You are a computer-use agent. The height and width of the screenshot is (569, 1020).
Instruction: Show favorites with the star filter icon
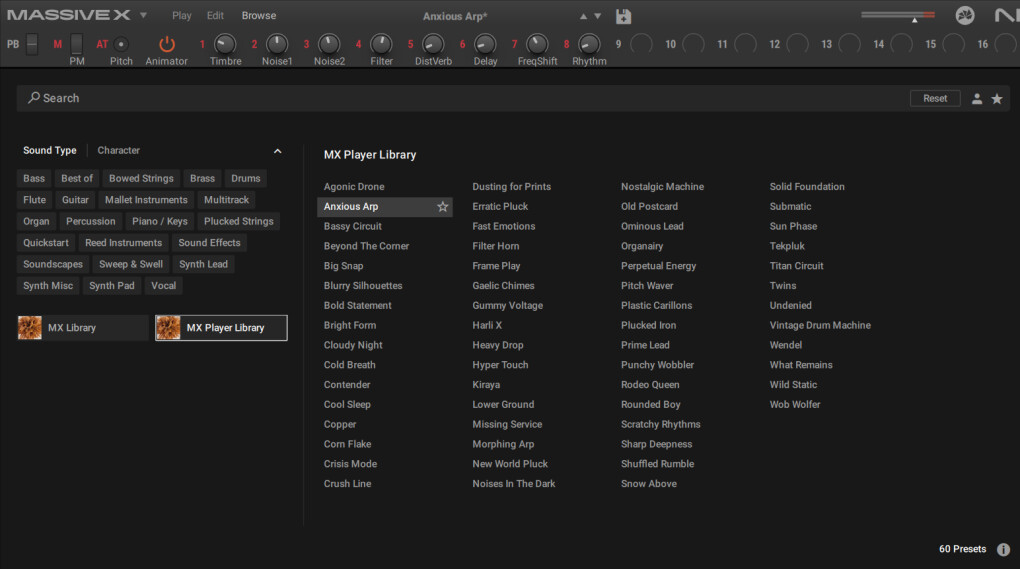point(997,99)
